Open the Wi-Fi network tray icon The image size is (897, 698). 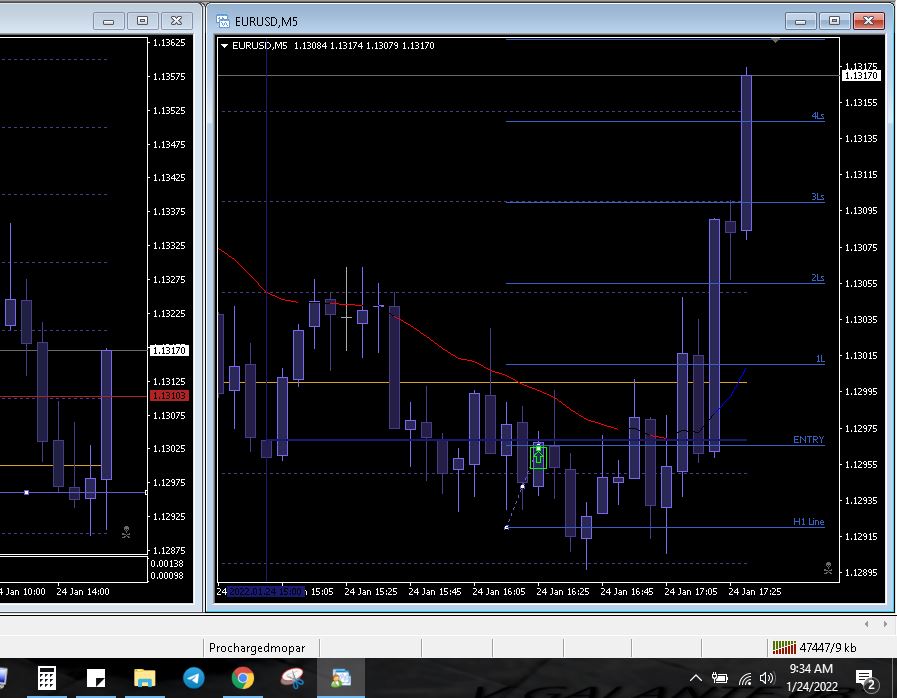tap(745, 679)
